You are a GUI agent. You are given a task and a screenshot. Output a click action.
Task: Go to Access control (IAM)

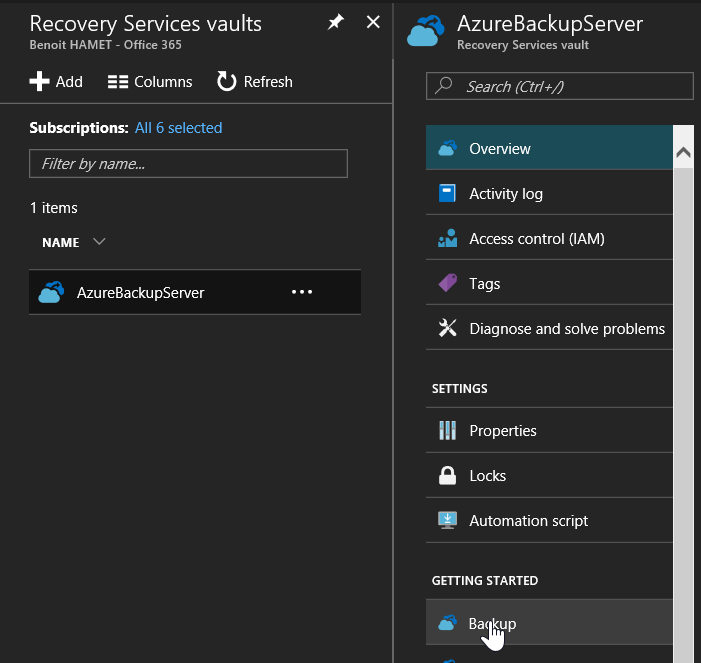(536, 239)
